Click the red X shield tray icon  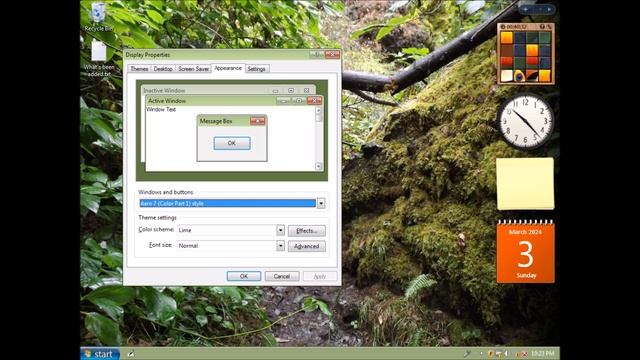[525, 354]
